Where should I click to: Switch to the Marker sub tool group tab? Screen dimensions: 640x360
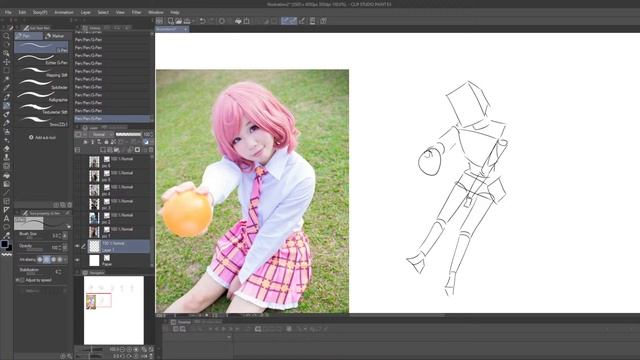click(x=56, y=36)
